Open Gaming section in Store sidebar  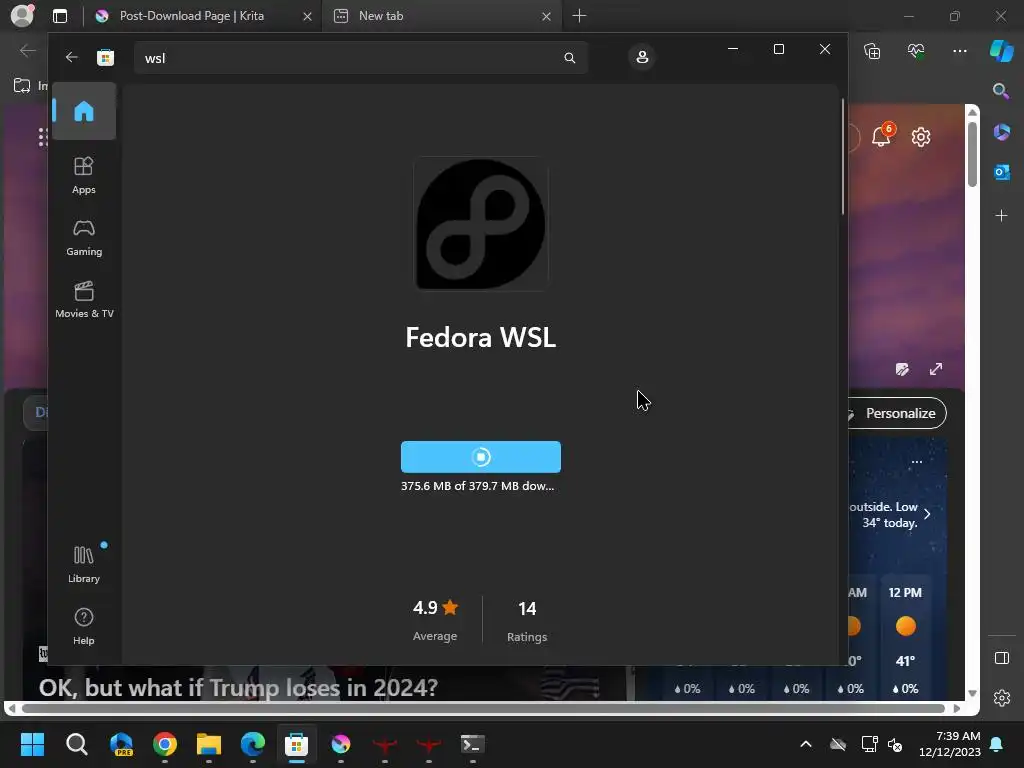84,238
